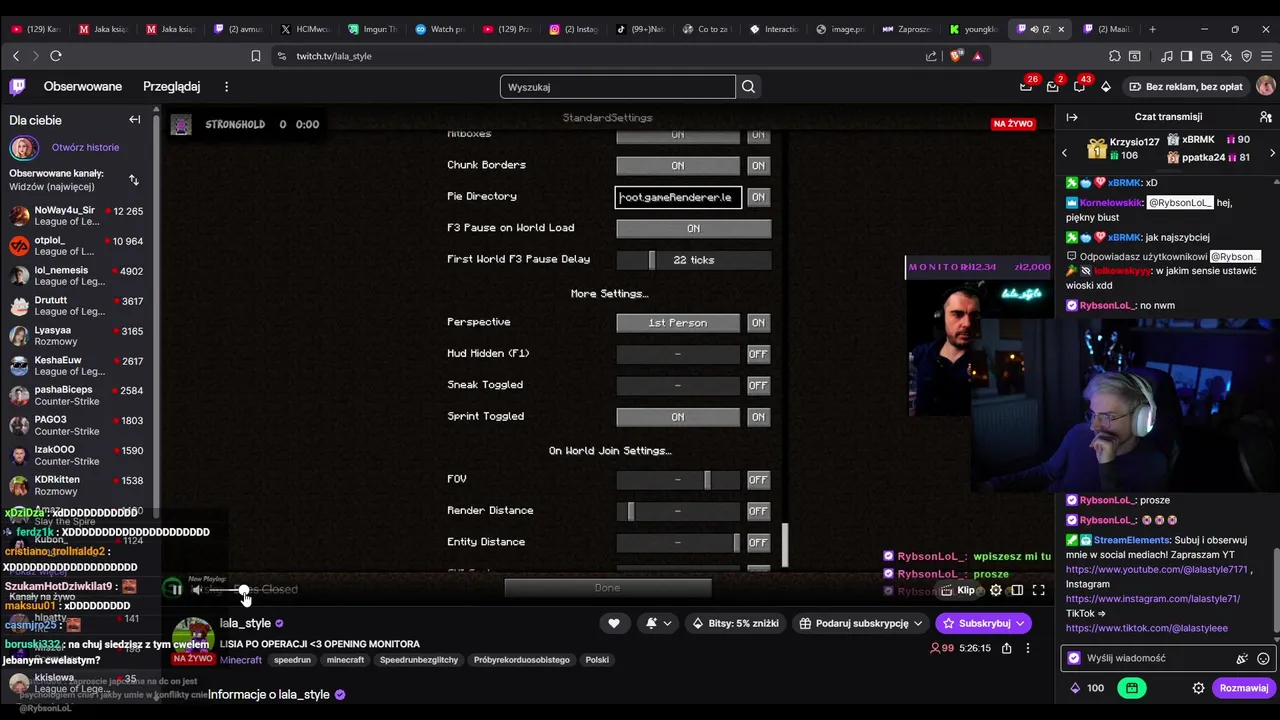
Task: Sort followed channels by viewers
Action: click(x=134, y=180)
